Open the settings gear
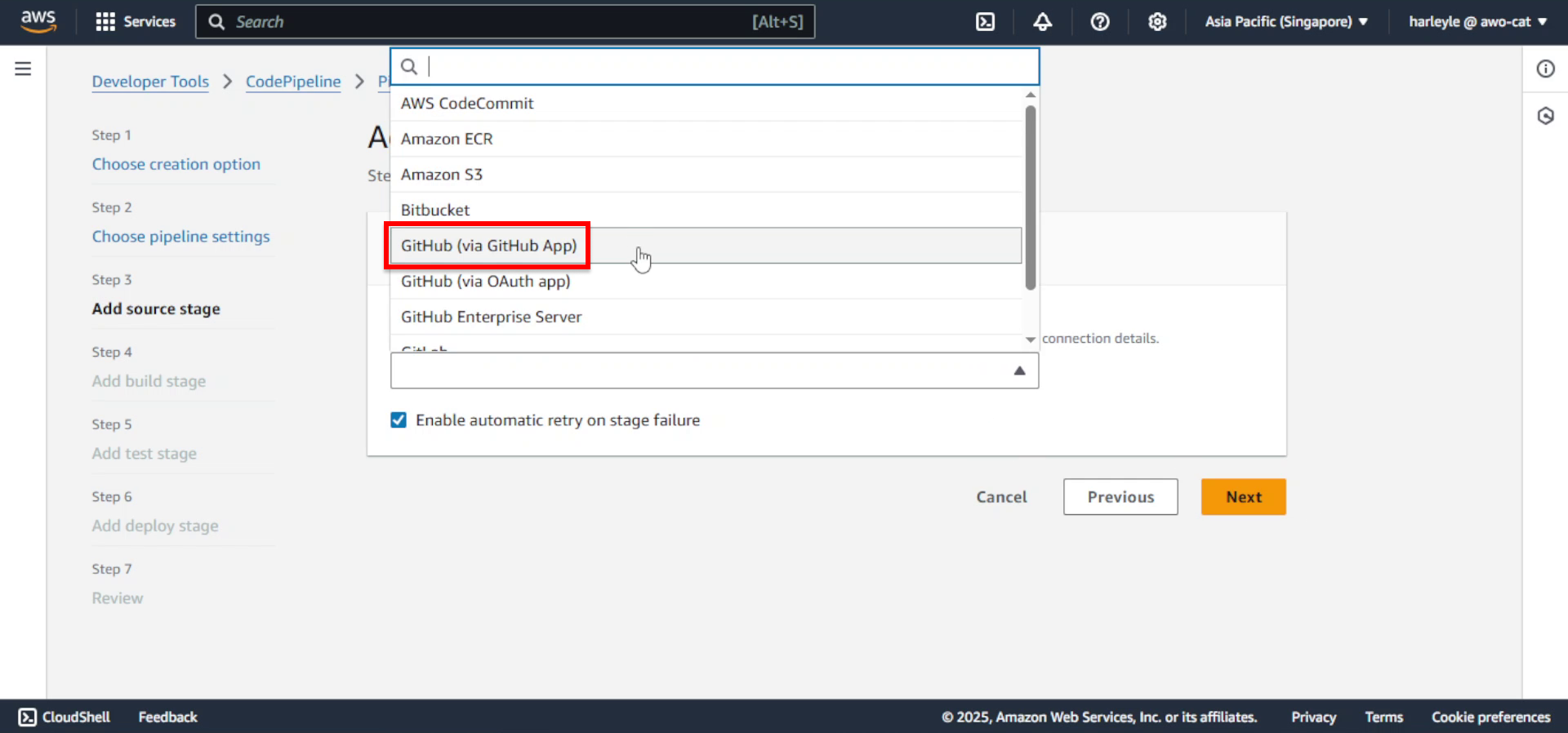The image size is (1568, 733). tap(1157, 22)
